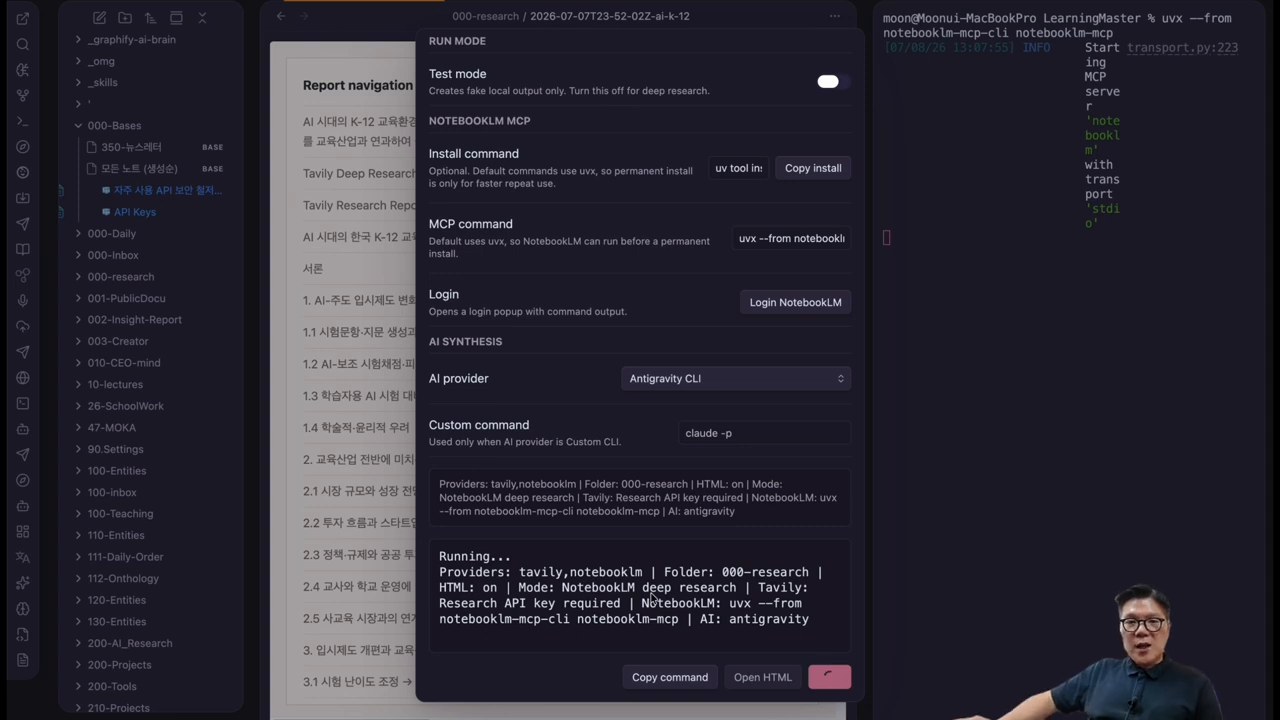This screenshot has height=720, width=1280.
Task: Expand the 000-Daily folder
Action: [x=78, y=234]
